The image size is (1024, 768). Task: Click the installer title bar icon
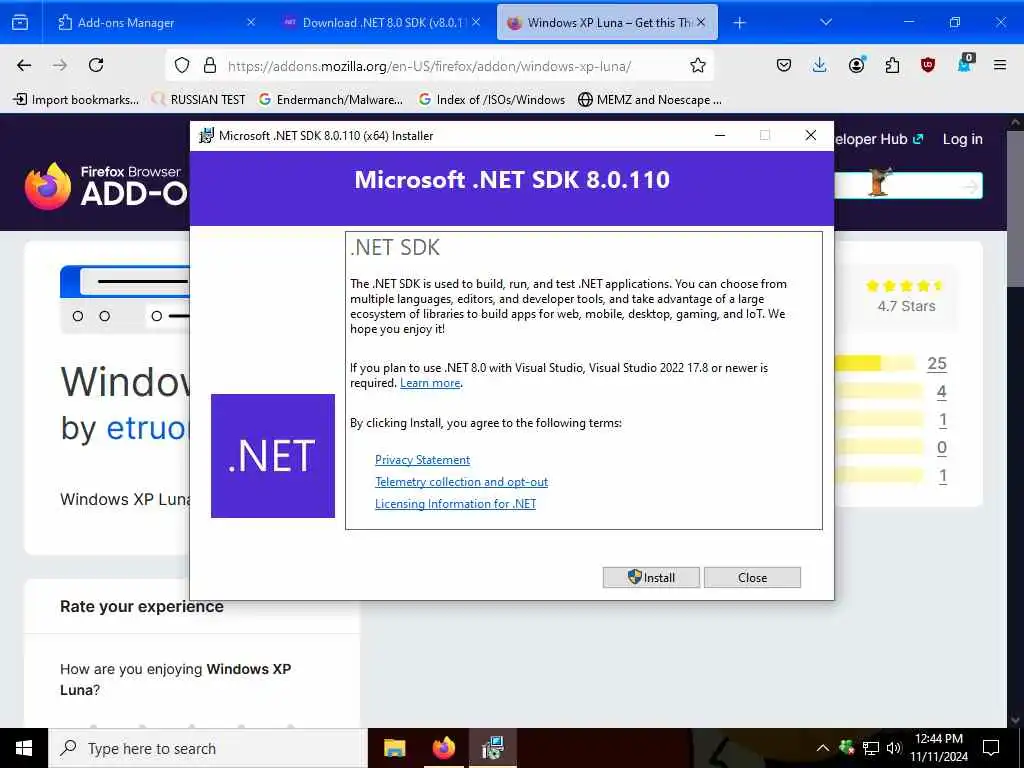(206, 135)
